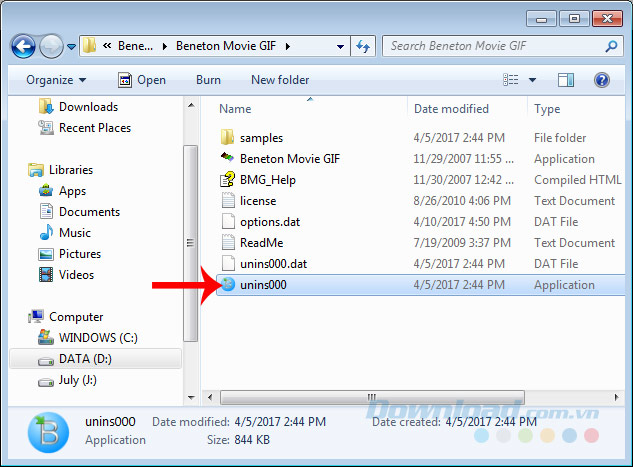Click Burn in the toolbar
633x467 pixels.
(208, 80)
